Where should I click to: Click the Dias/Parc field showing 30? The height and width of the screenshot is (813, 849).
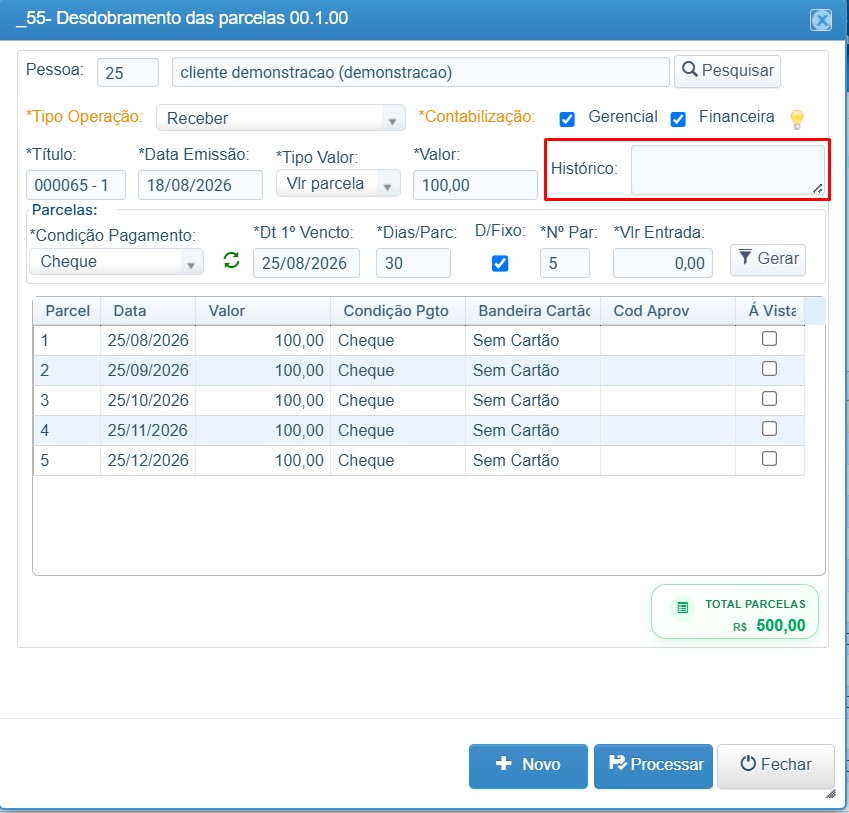pyautogui.click(x=413, y=263)
